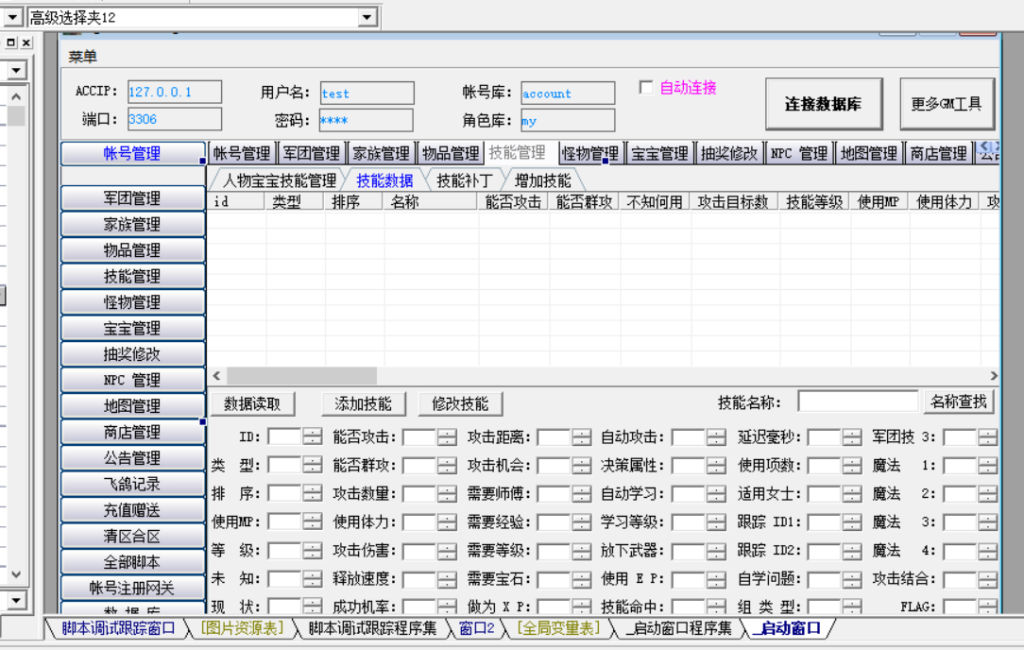The width and height of the screenshot is (1024, 650).
Task: Click the ID spinner arrows
Action: coord(313,437)
